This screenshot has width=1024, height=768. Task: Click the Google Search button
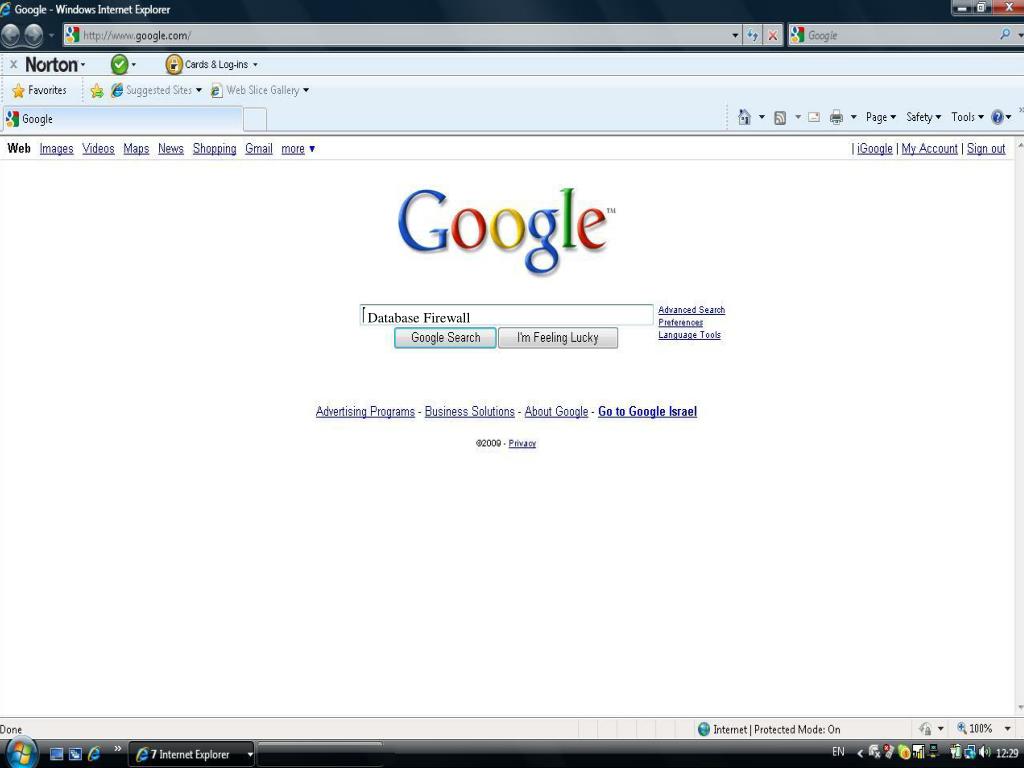[x=445, y=338]
